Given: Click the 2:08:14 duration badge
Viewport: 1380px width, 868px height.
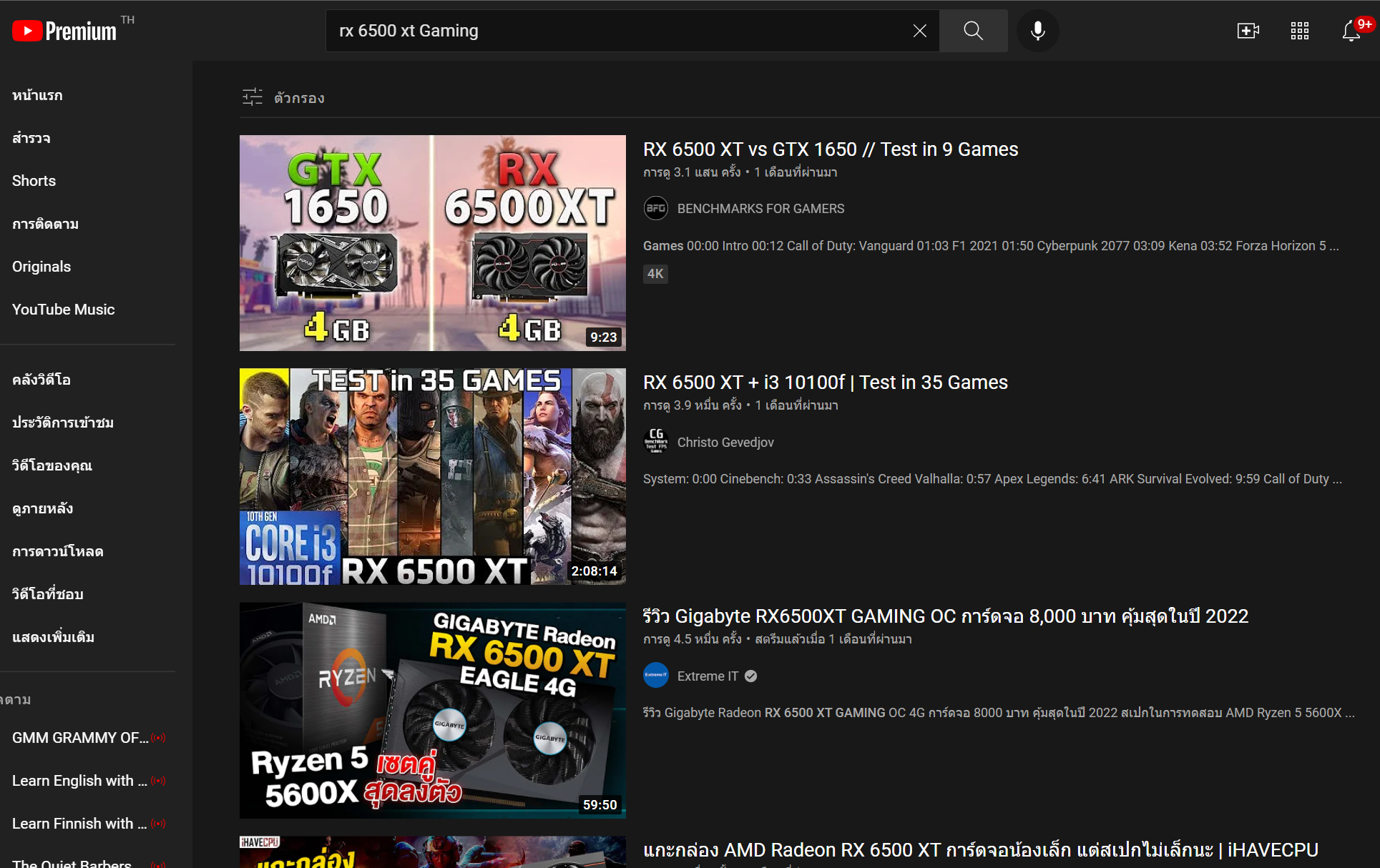Looking at the screenshot, I should [594, 571].
